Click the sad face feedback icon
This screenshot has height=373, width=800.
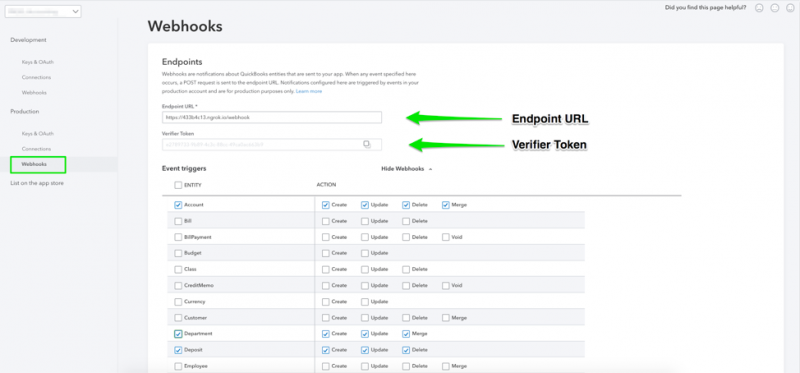(759, 8)
